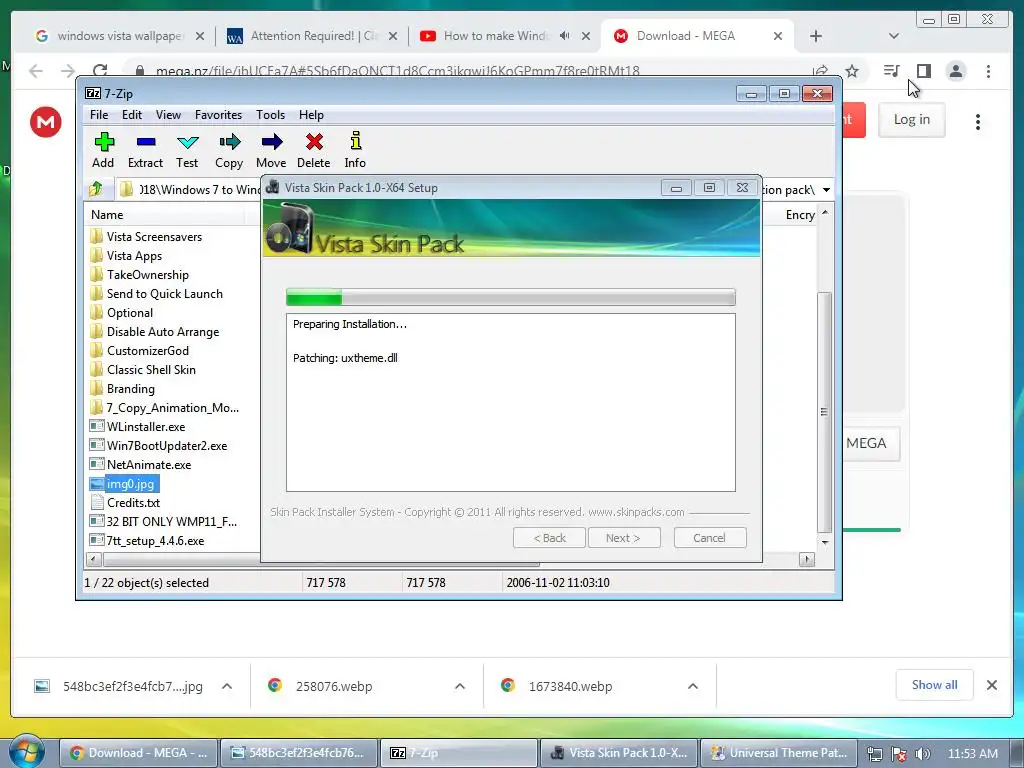Close the Chrome downloads bar
1024x768 pixels.
pos(991,685)
